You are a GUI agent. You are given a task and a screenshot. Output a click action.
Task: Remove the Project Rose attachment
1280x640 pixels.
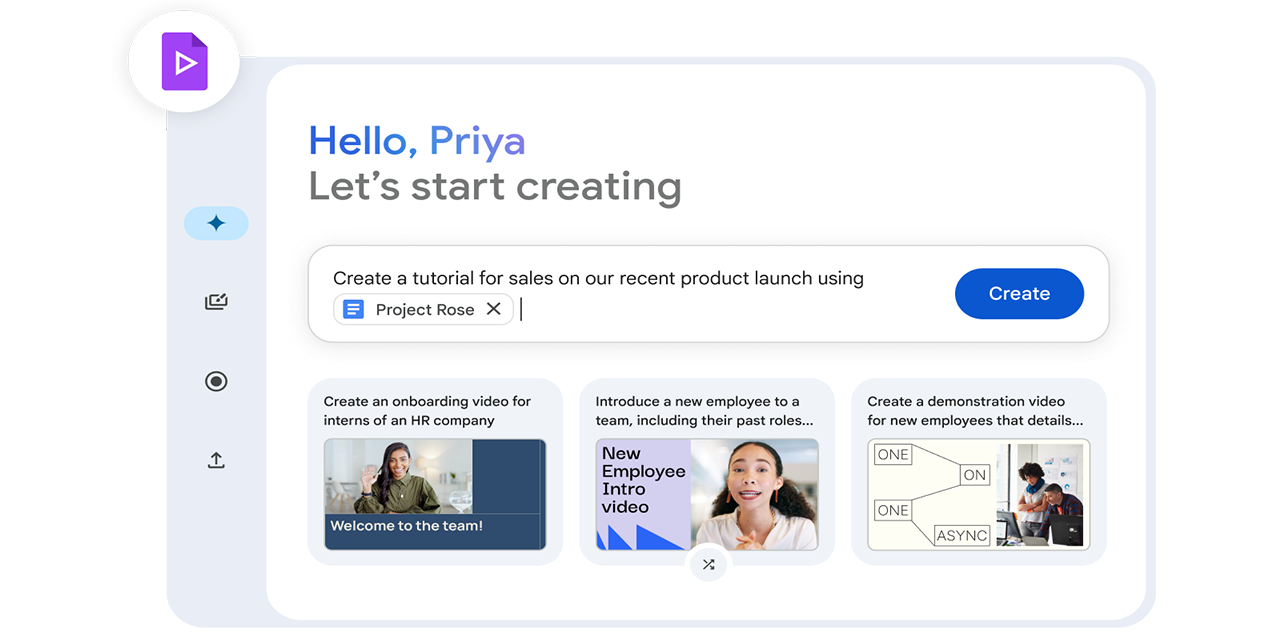pyautogui.click(x=494, y=309)
